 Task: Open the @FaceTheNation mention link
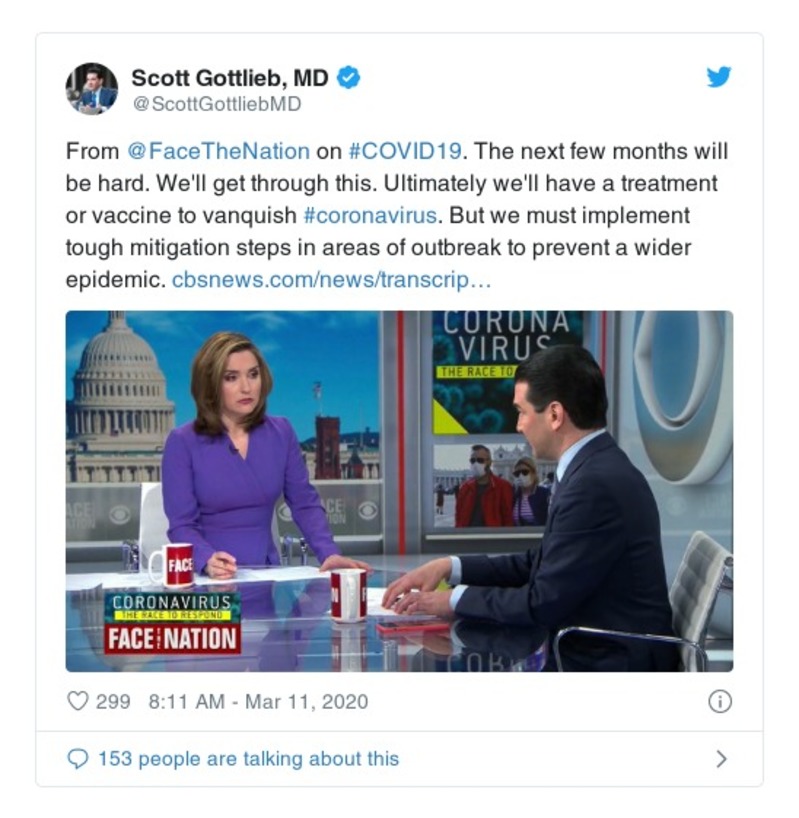[x=219, y=151]
